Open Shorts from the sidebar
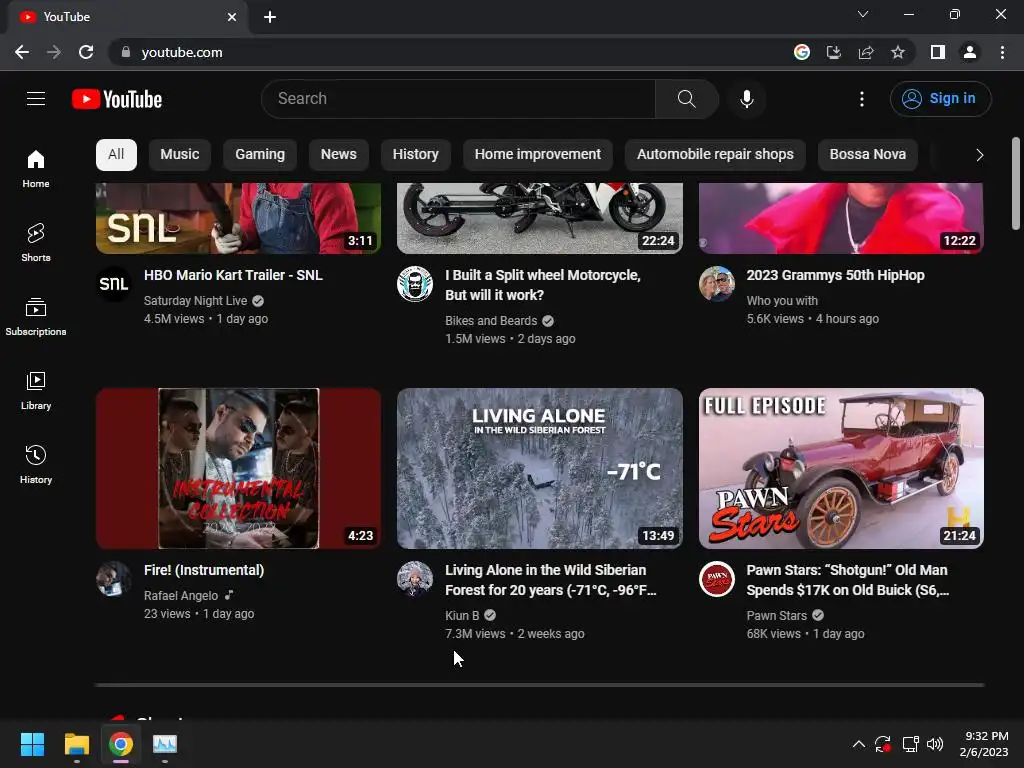This screenshot has height=768, width=1024. 36,242
